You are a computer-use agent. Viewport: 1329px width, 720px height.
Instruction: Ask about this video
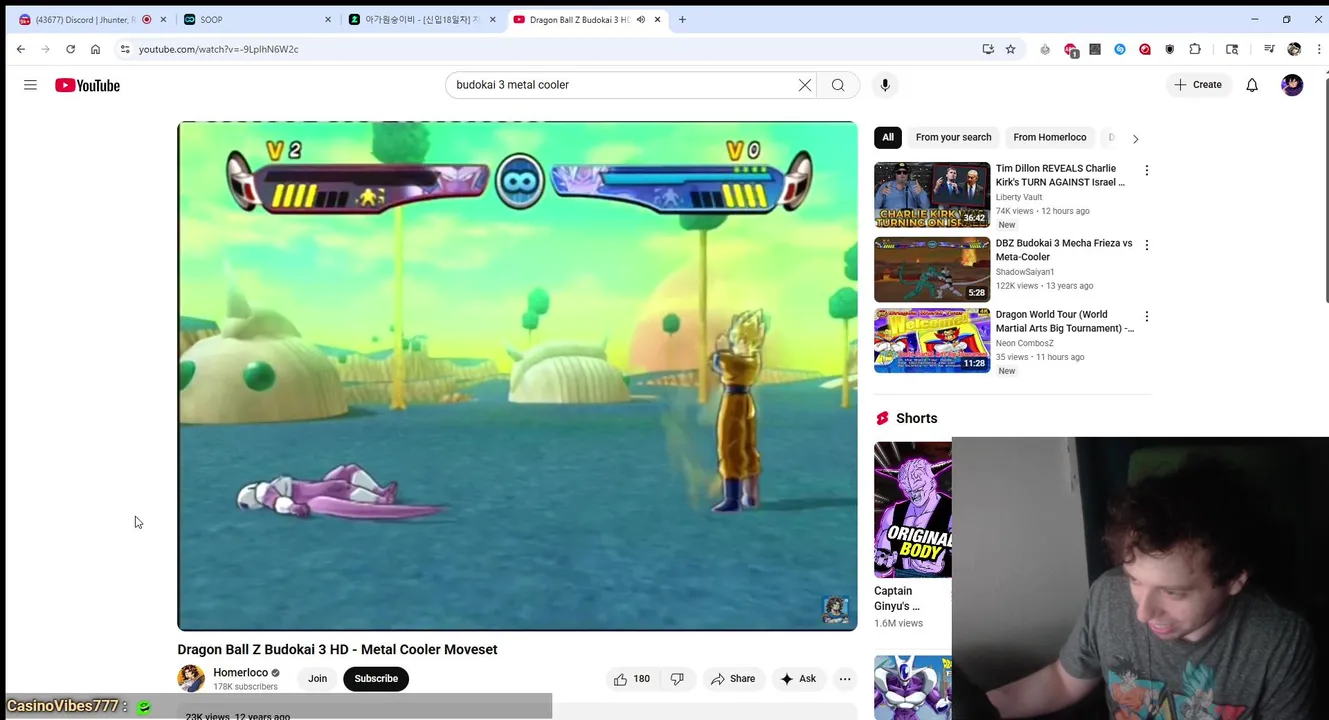tap(798, 679)
